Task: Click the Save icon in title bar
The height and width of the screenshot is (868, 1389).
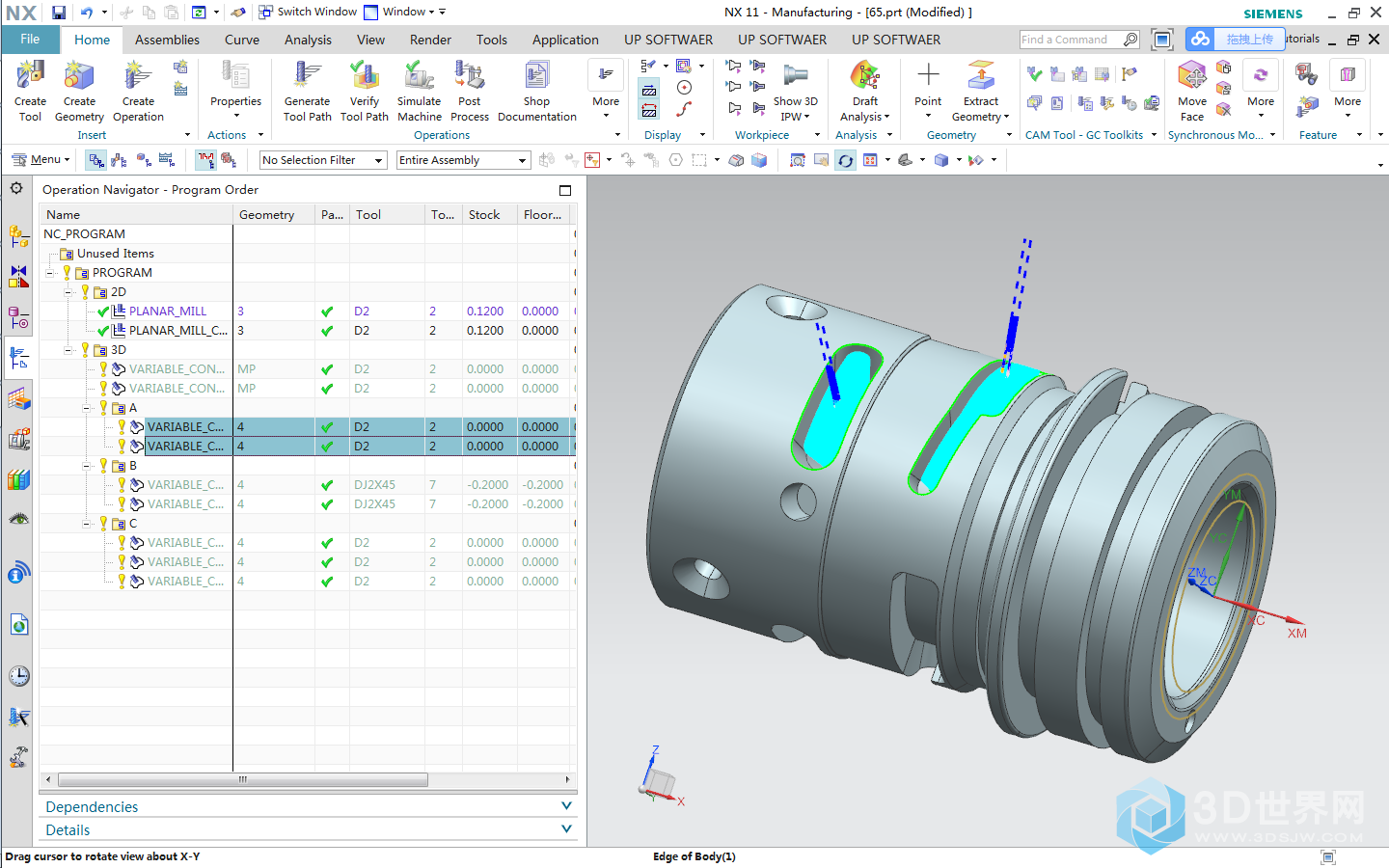Action: click(59, 13)
